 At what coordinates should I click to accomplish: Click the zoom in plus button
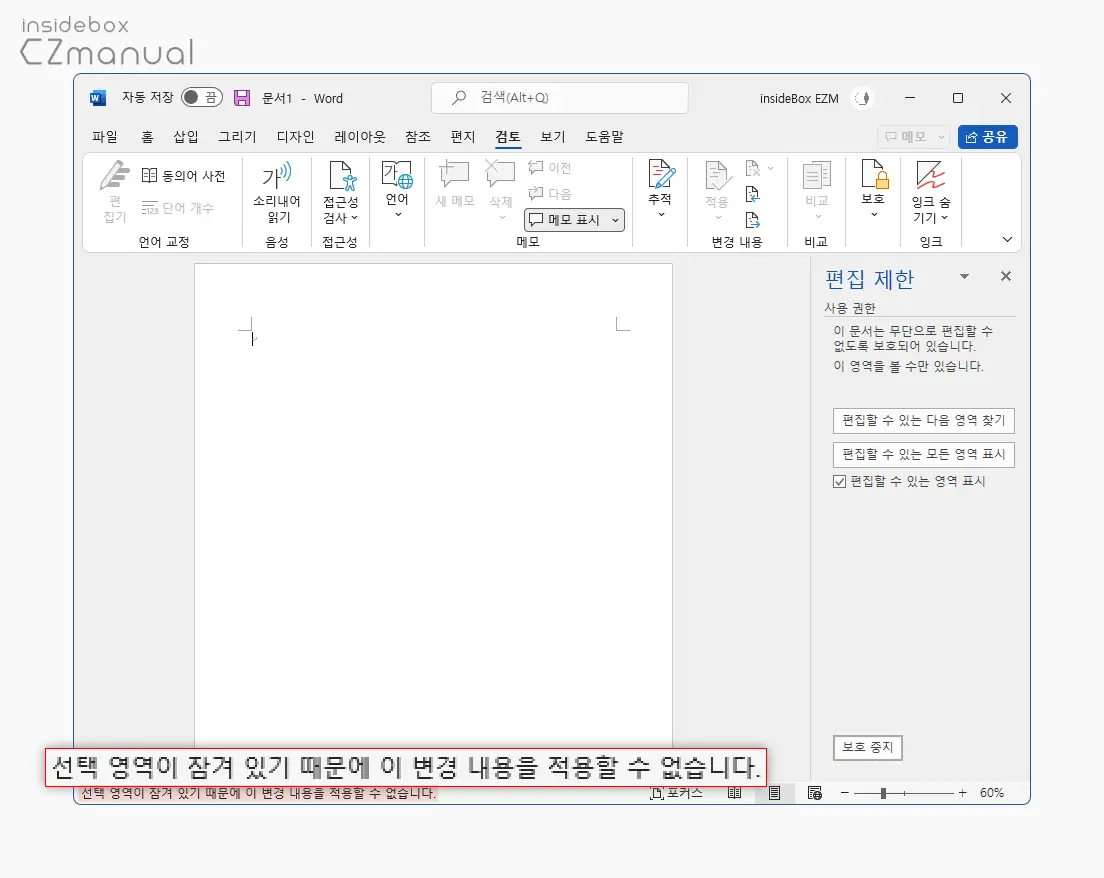(x=962, y=793)
